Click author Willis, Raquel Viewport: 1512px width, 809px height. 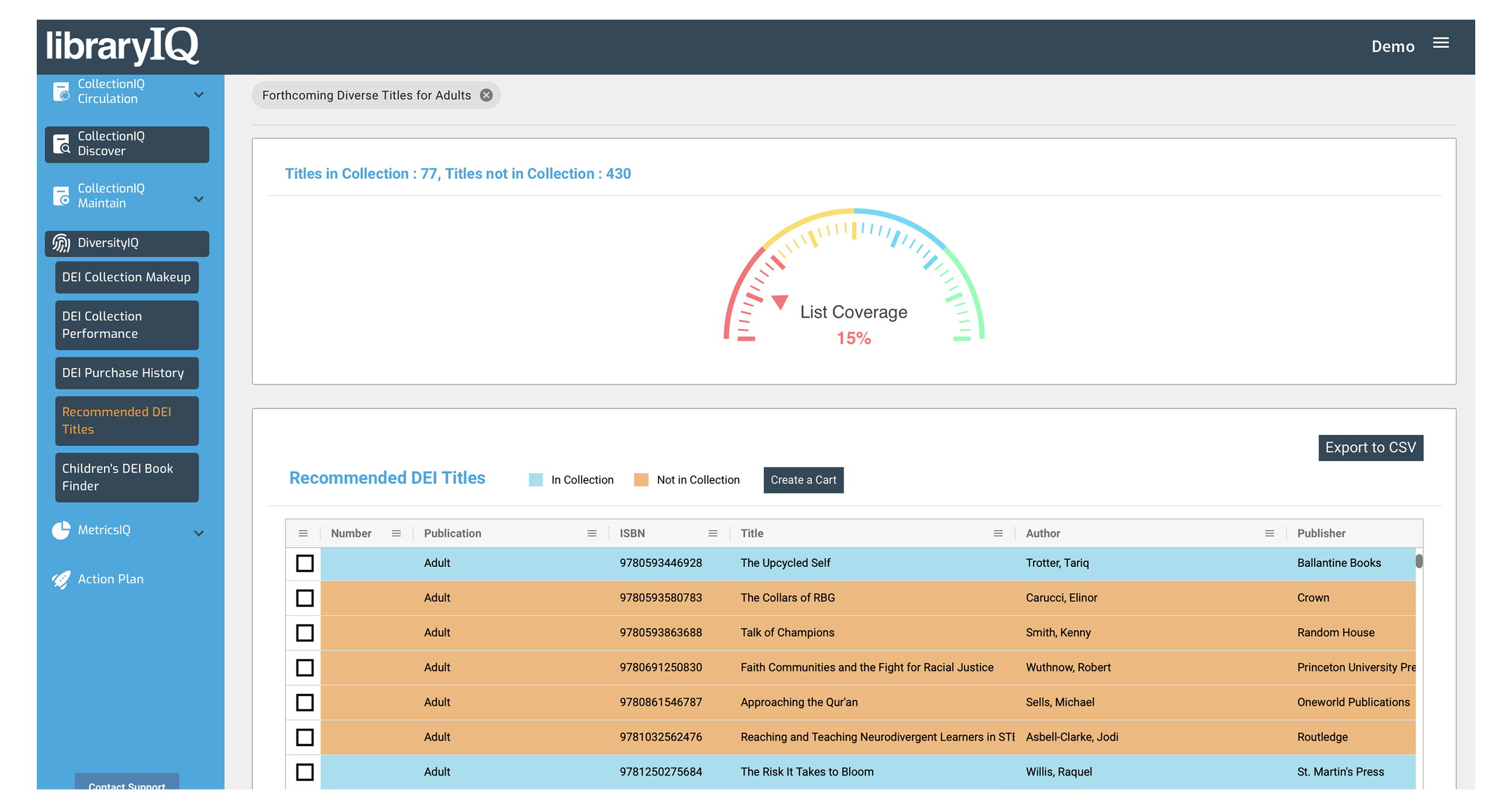click(1058, 772)
